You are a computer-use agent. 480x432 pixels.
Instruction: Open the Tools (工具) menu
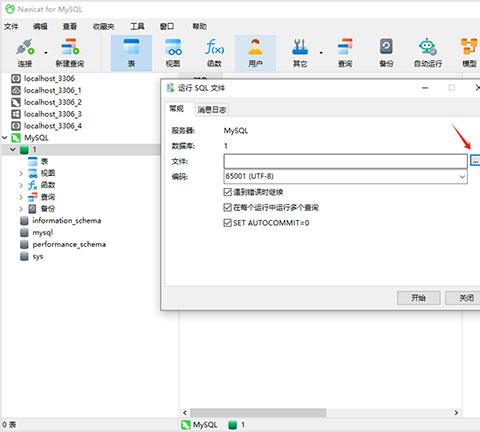[x=137, y=26]
